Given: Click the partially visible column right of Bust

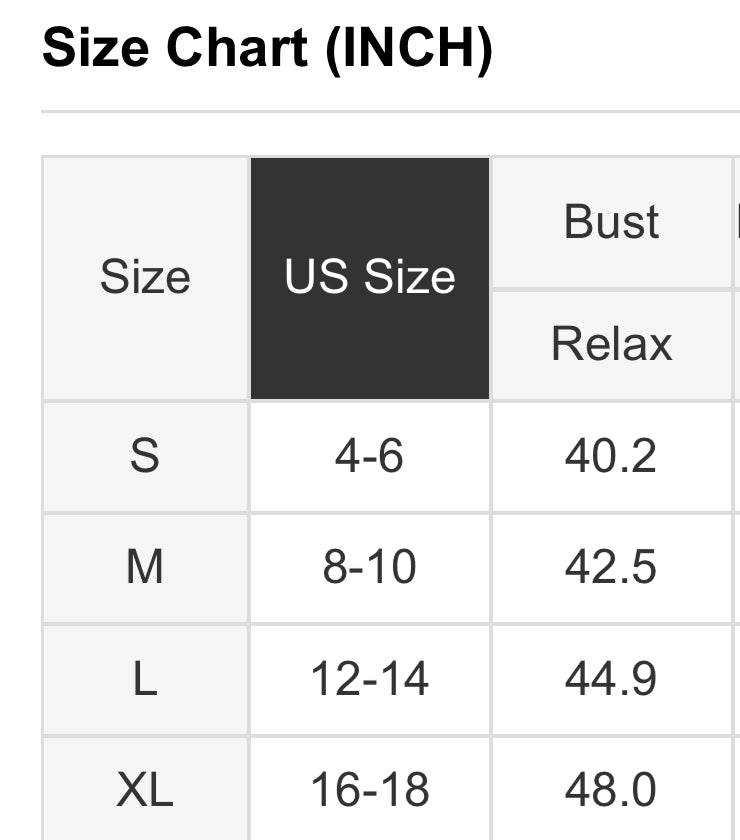Looking at the screenshot, I should 738,222.
